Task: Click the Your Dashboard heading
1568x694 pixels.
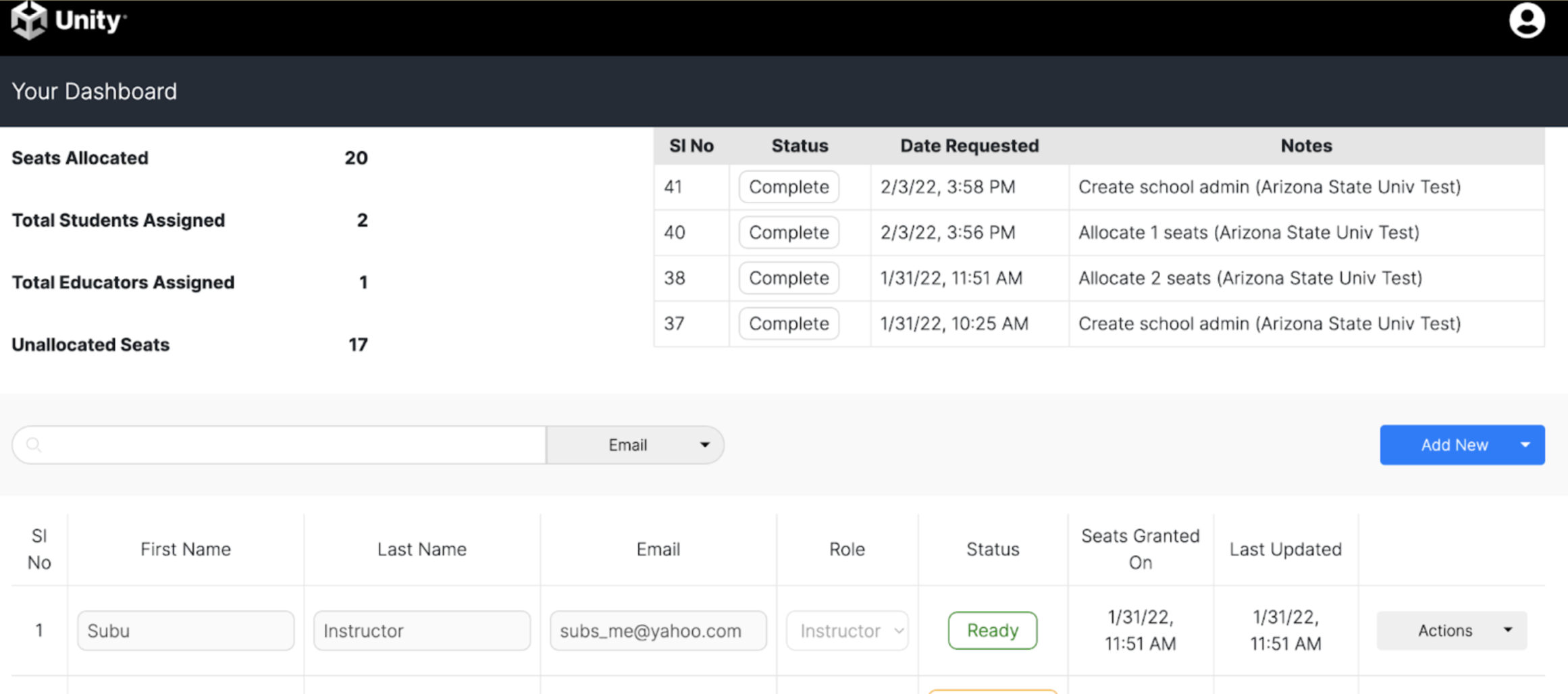Action: coord(95,91)
